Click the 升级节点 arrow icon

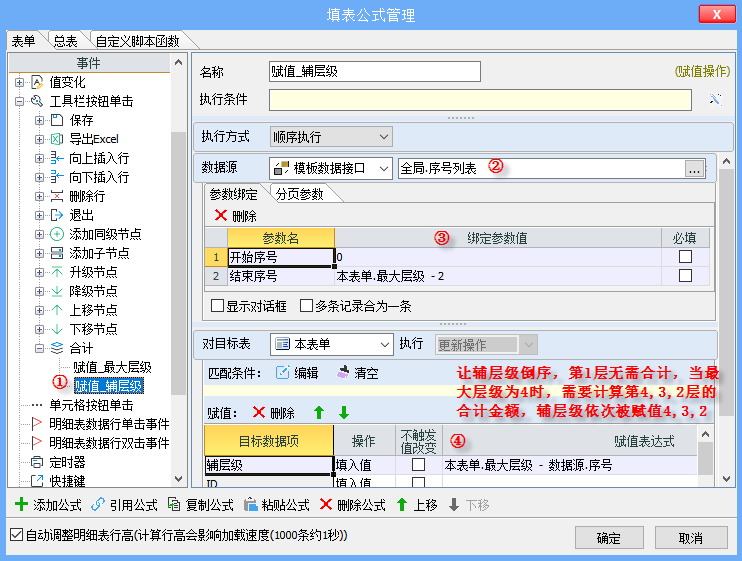tap(57, 272)
